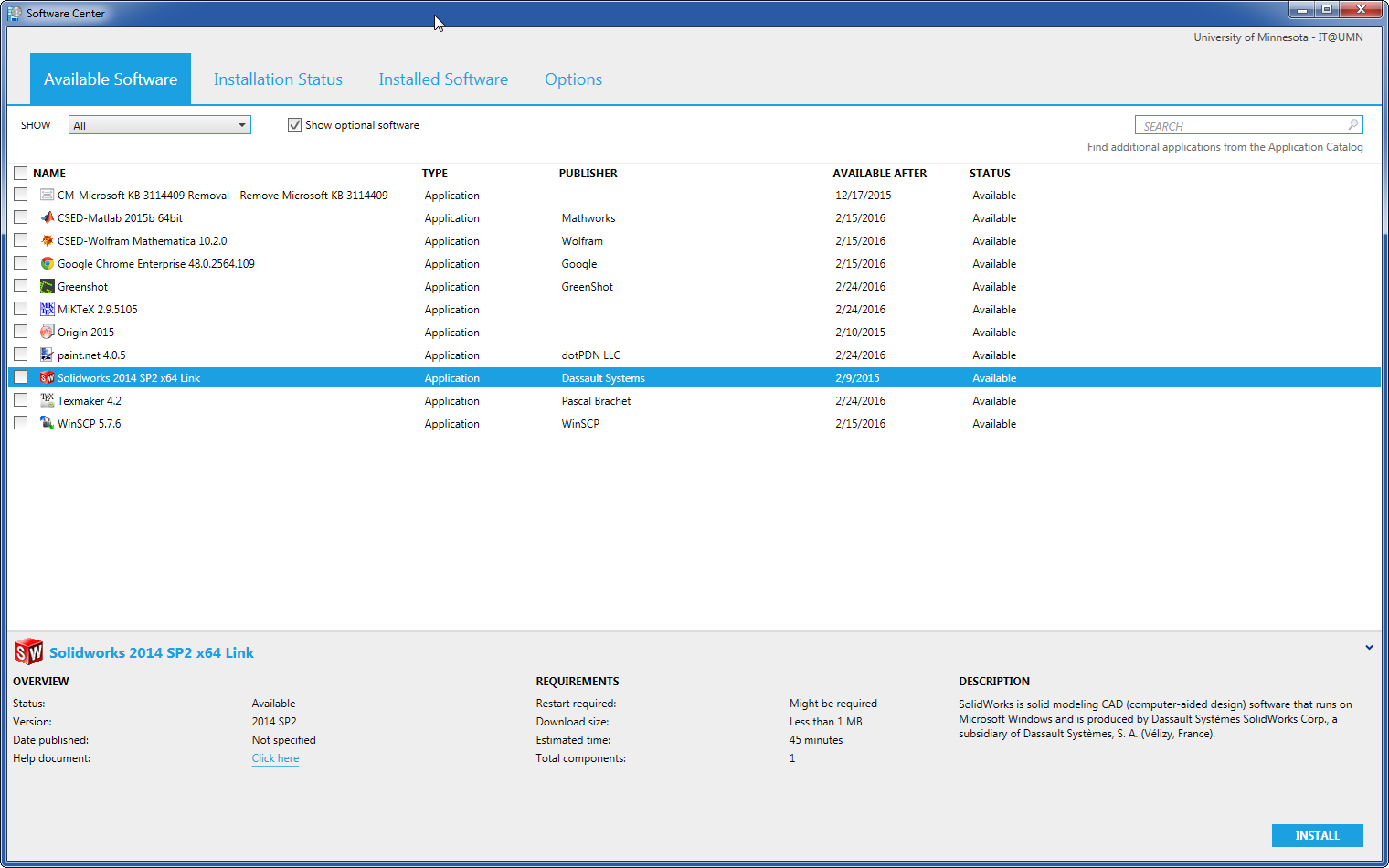This screenshot has width=1389, height=868.
Task: Uncheck Show optional software
Action: [294, 124]
